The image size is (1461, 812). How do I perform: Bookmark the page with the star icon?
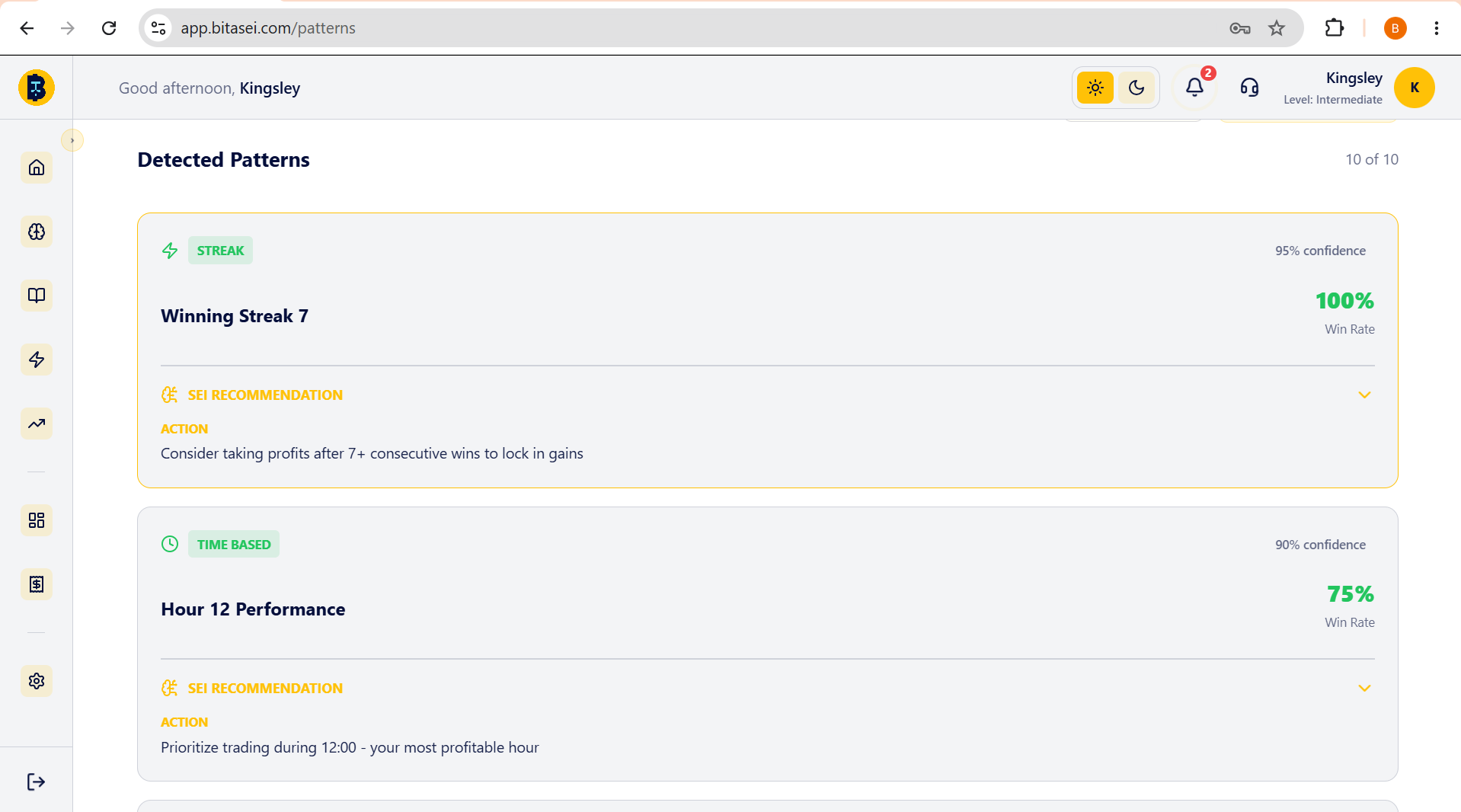pos(1277,28)
